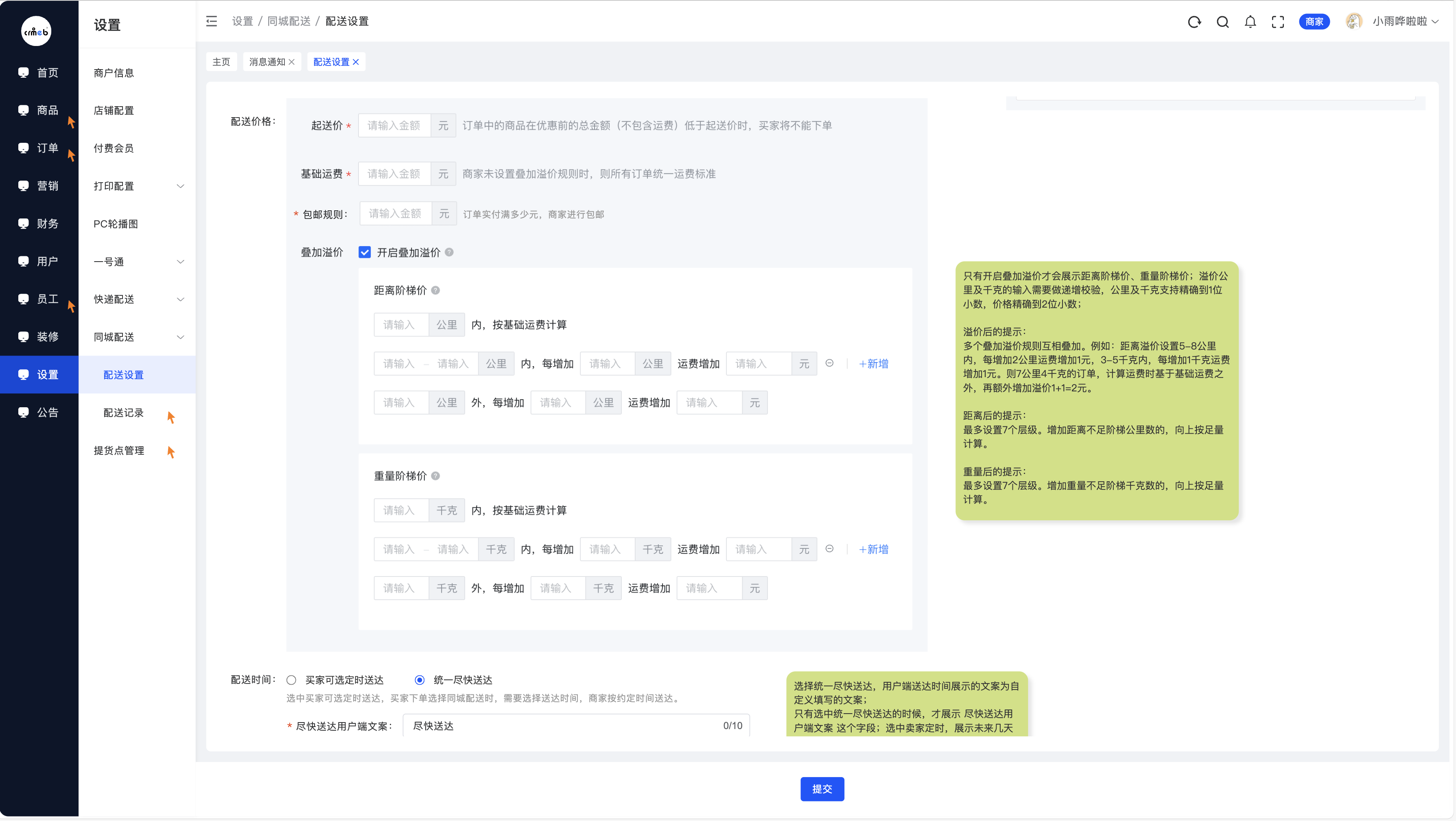Open 商户信息 menu item
The image size is (1456, 821).
137,73
